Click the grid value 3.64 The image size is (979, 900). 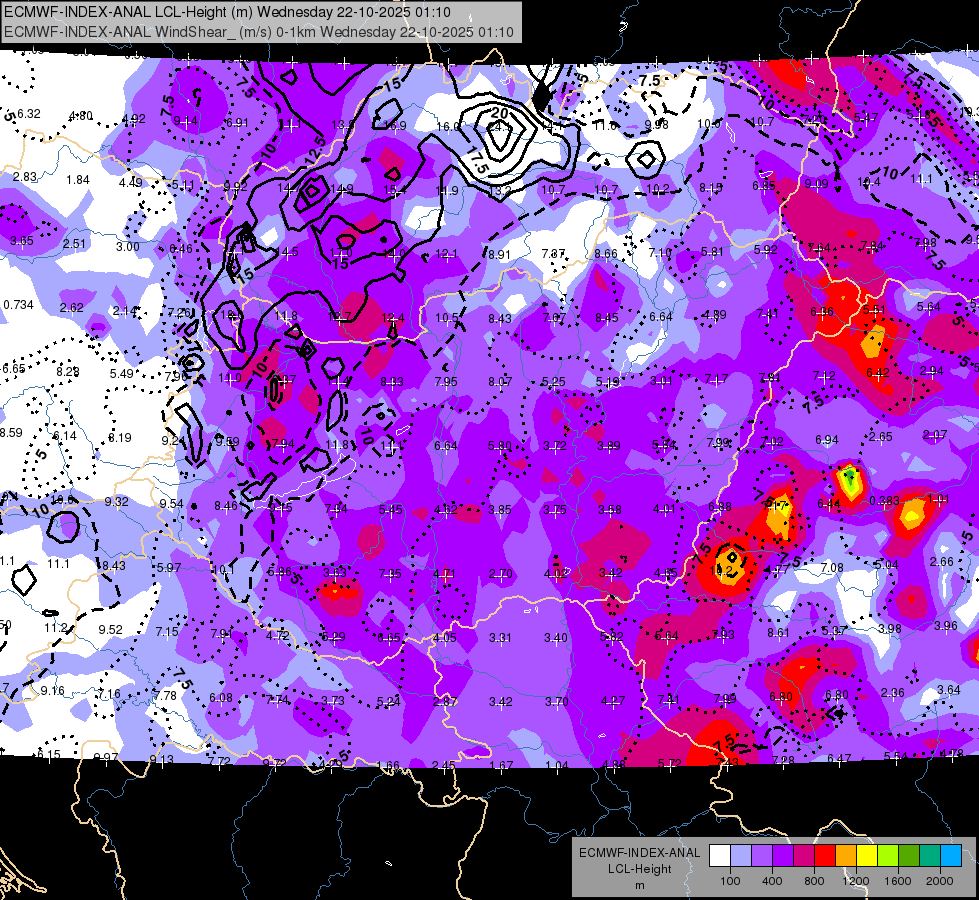949,690
